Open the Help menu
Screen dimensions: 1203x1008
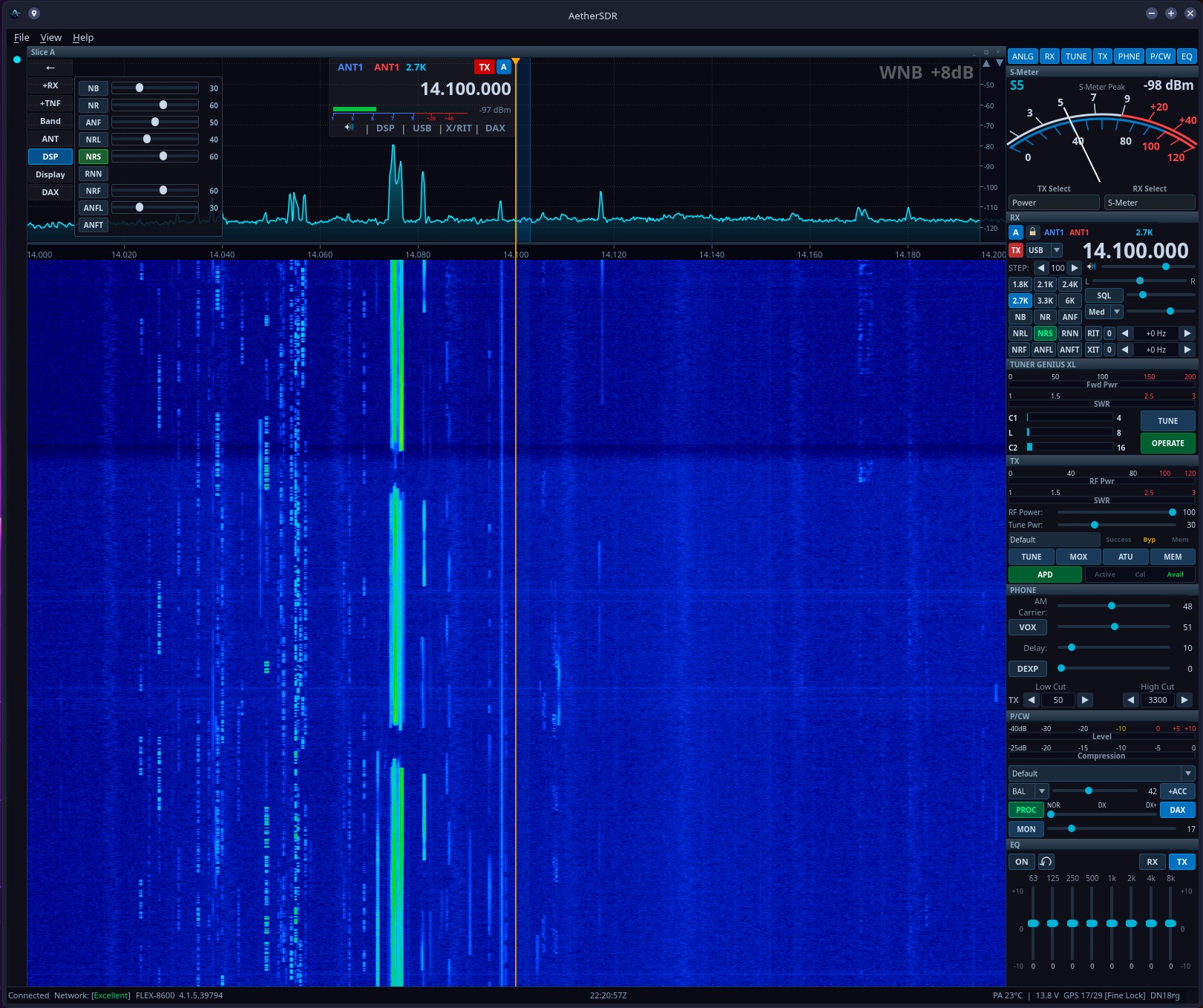pos(83,37)
